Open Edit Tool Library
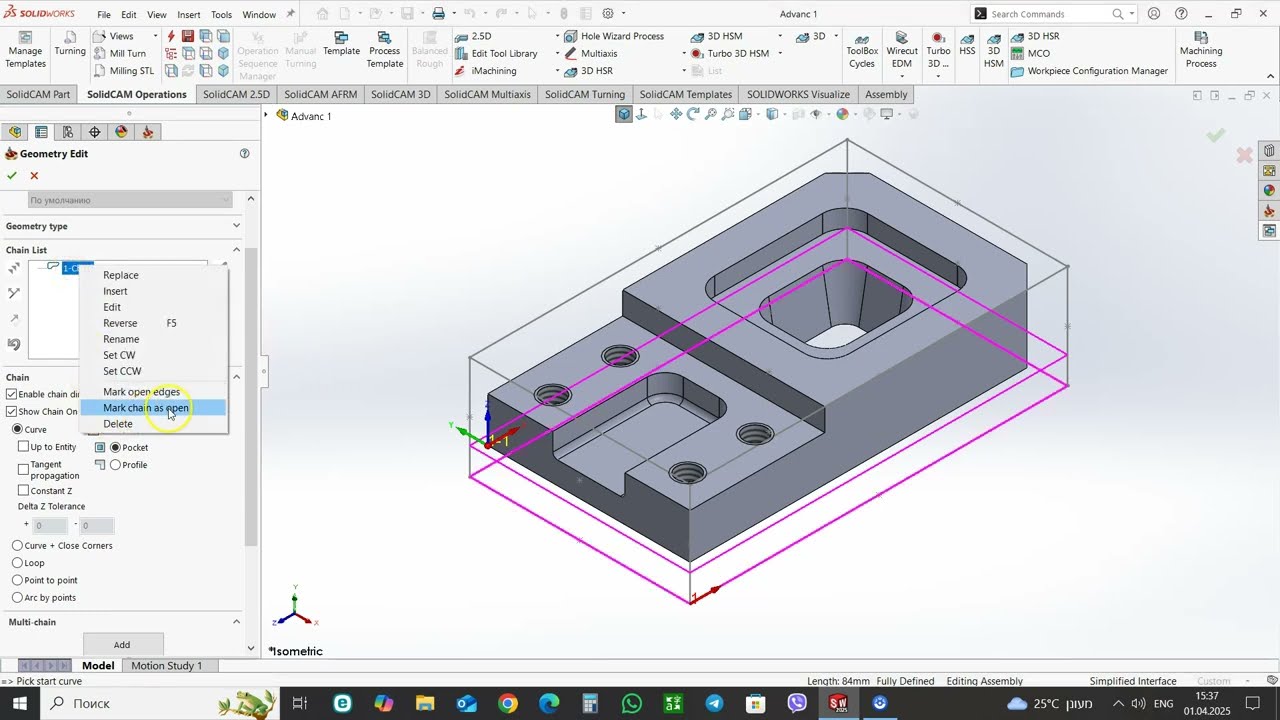The image size is (1280, 720). pos(495,53)
